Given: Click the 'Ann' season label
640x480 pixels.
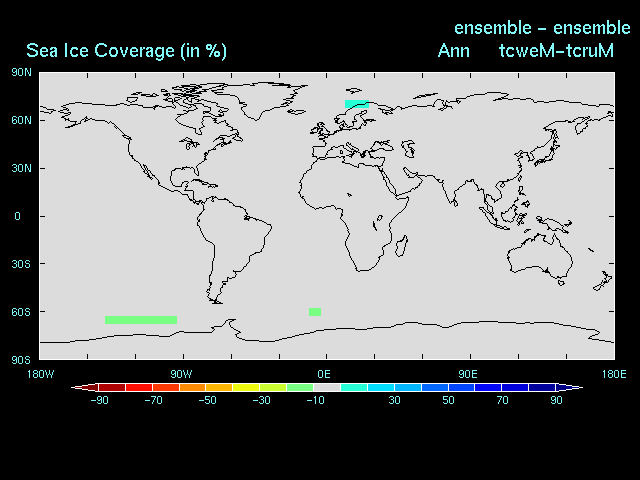Looking at the screenshot, I should (454, 51).
